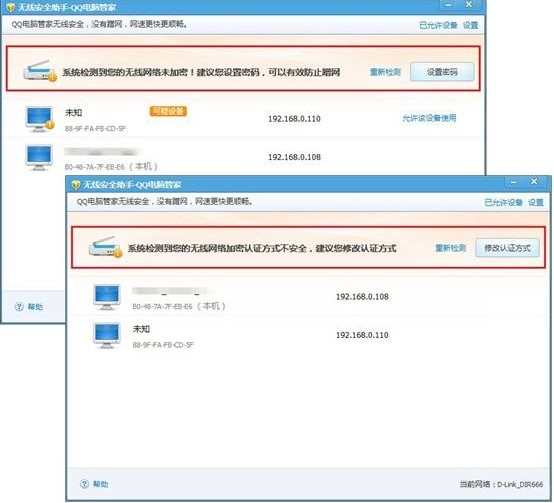This screenshot has height=503, width=554.
Task: Click router warning icon in front window banner
Action: point(105,247)
